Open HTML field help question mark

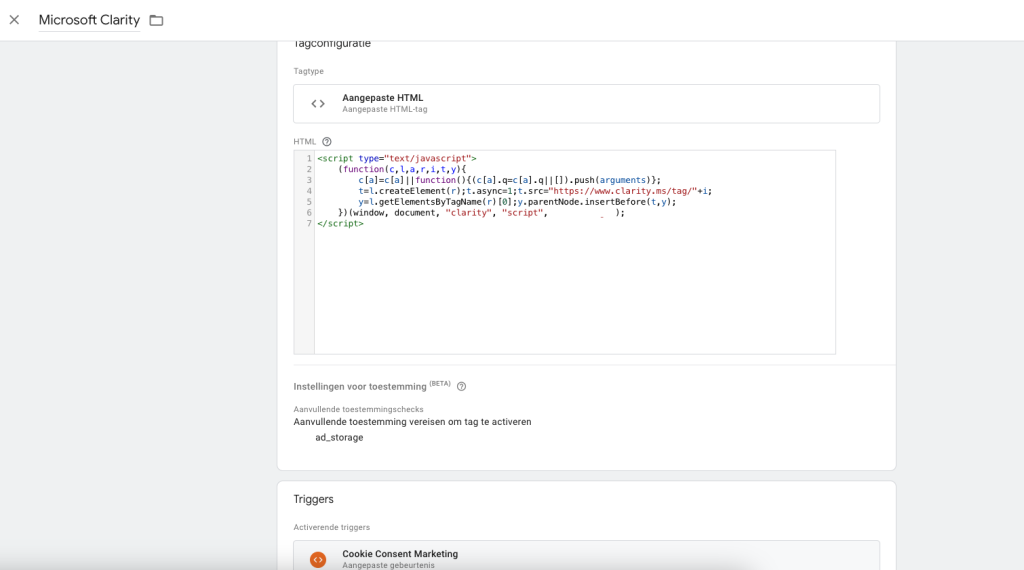pos(327,142)
